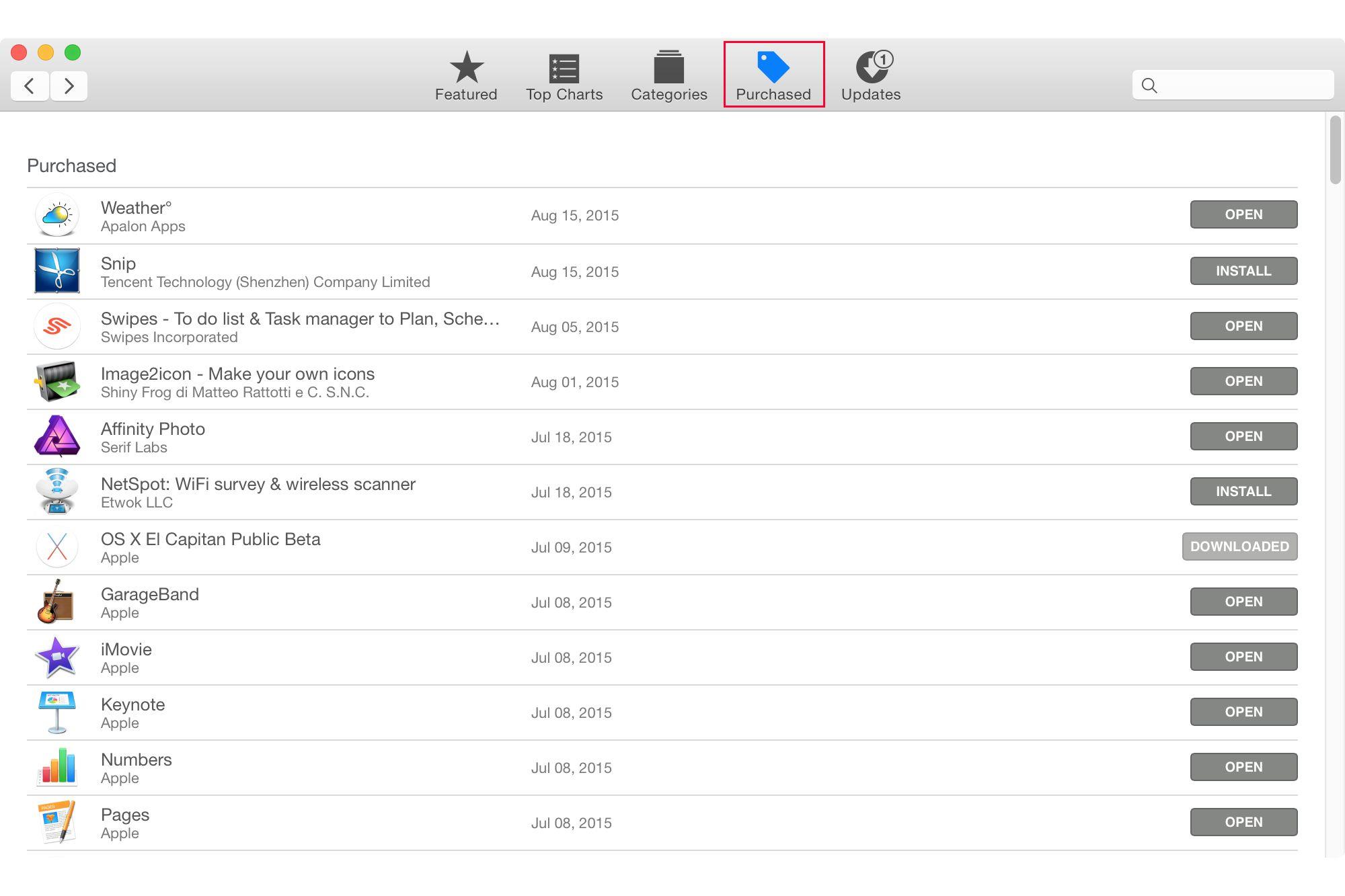Click developer Tencent Technology (Shenzhen) Company Limited
Image resolution: width=1345 pixels, height=896 pixels.
266,282
